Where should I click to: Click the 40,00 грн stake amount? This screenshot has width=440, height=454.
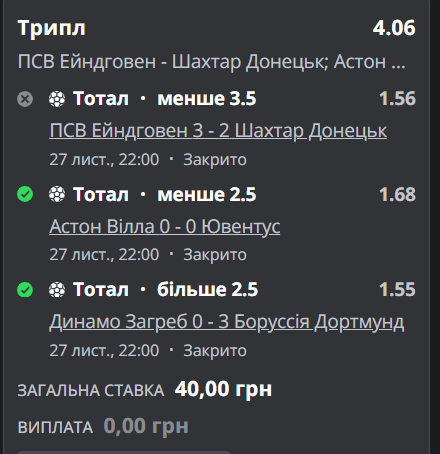223,389
